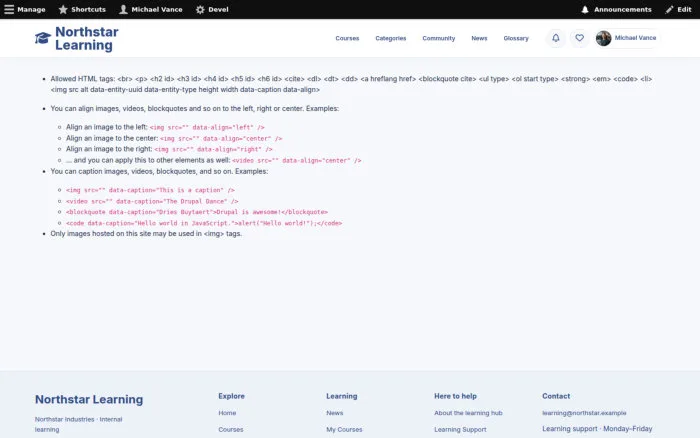Click the Devel gear icon

[x=200, y=9]
